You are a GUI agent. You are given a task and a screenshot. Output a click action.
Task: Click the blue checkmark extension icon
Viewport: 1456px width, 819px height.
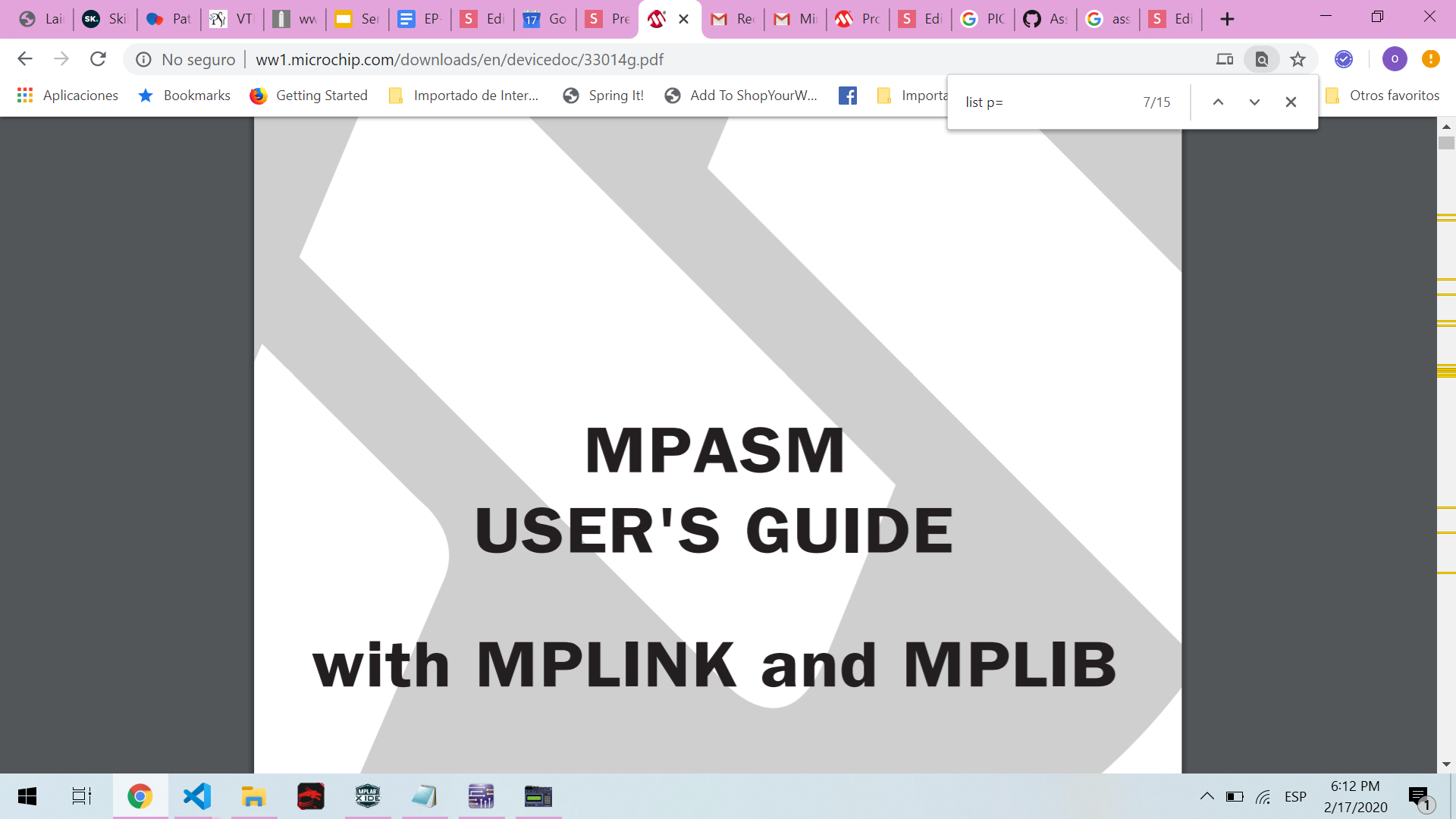[1344, 59]
